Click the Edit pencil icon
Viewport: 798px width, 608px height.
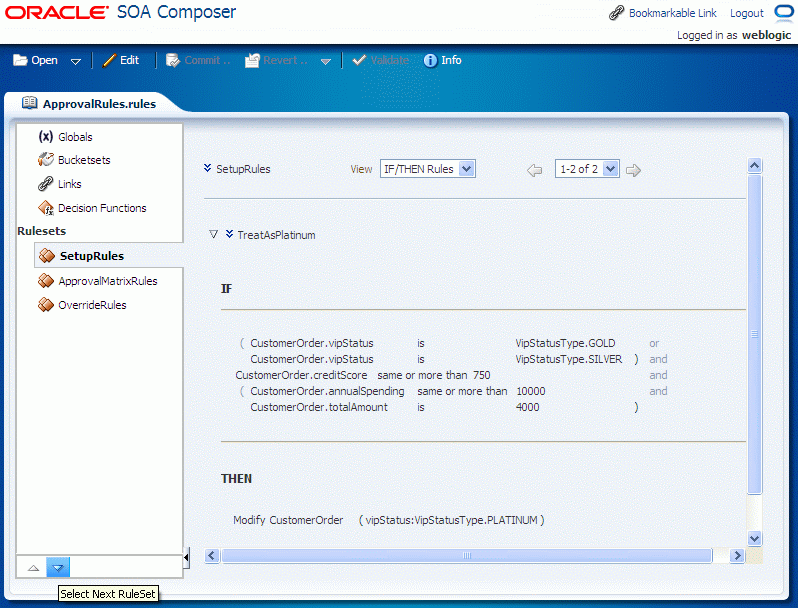[x=109, y=61]
